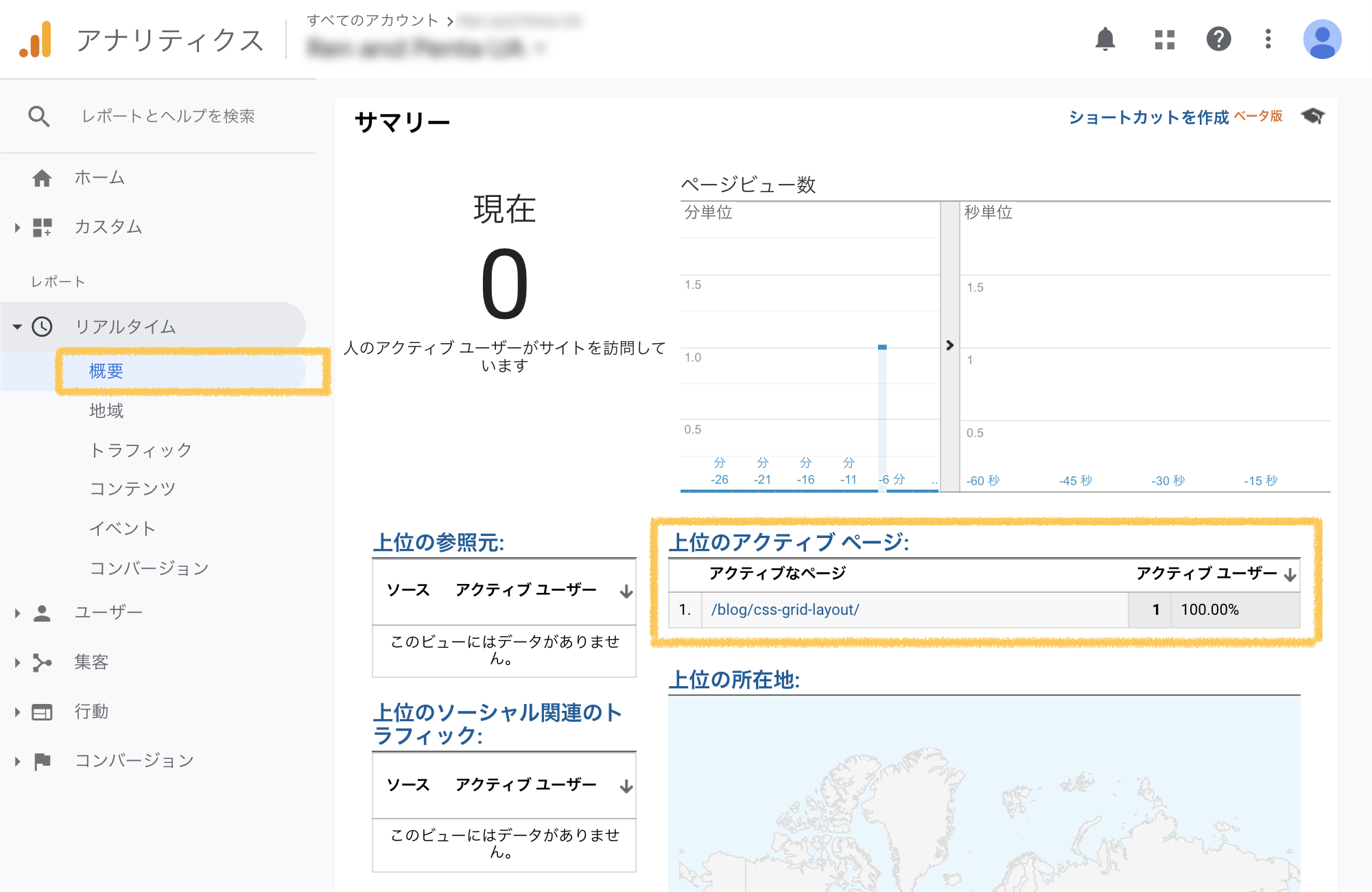
Task: Click the ユーザー person icon
Action: tap(43, 613)
